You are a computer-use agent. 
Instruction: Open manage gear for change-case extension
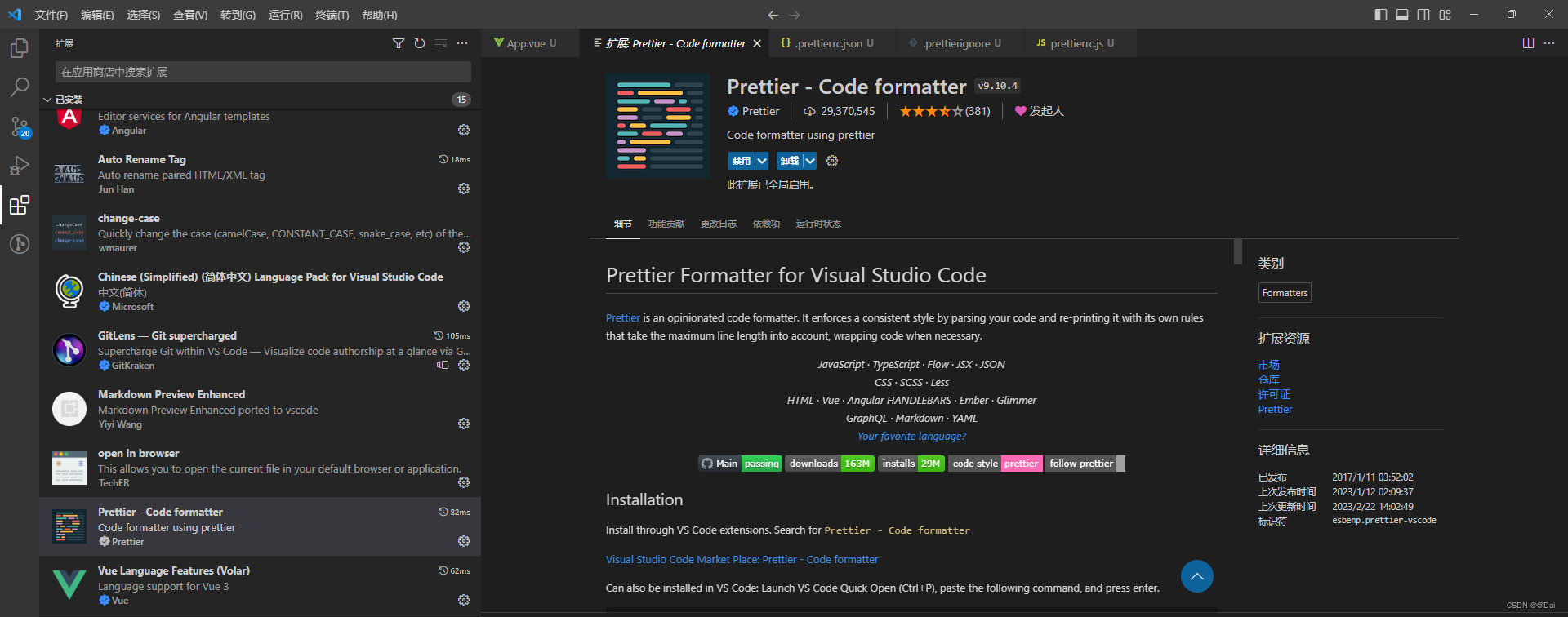point(464,247)
